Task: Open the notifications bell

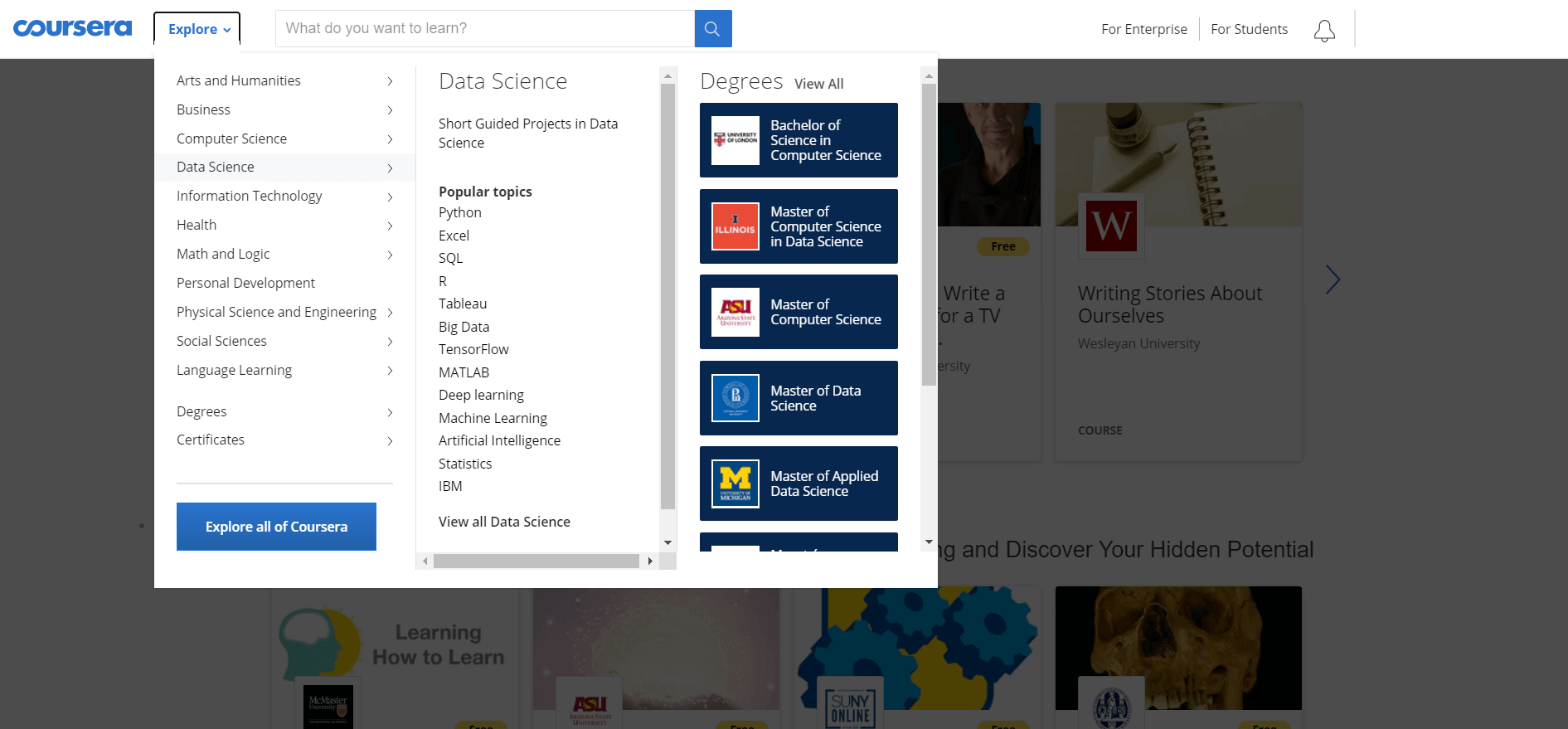Action: click(x=1324, y=31)
